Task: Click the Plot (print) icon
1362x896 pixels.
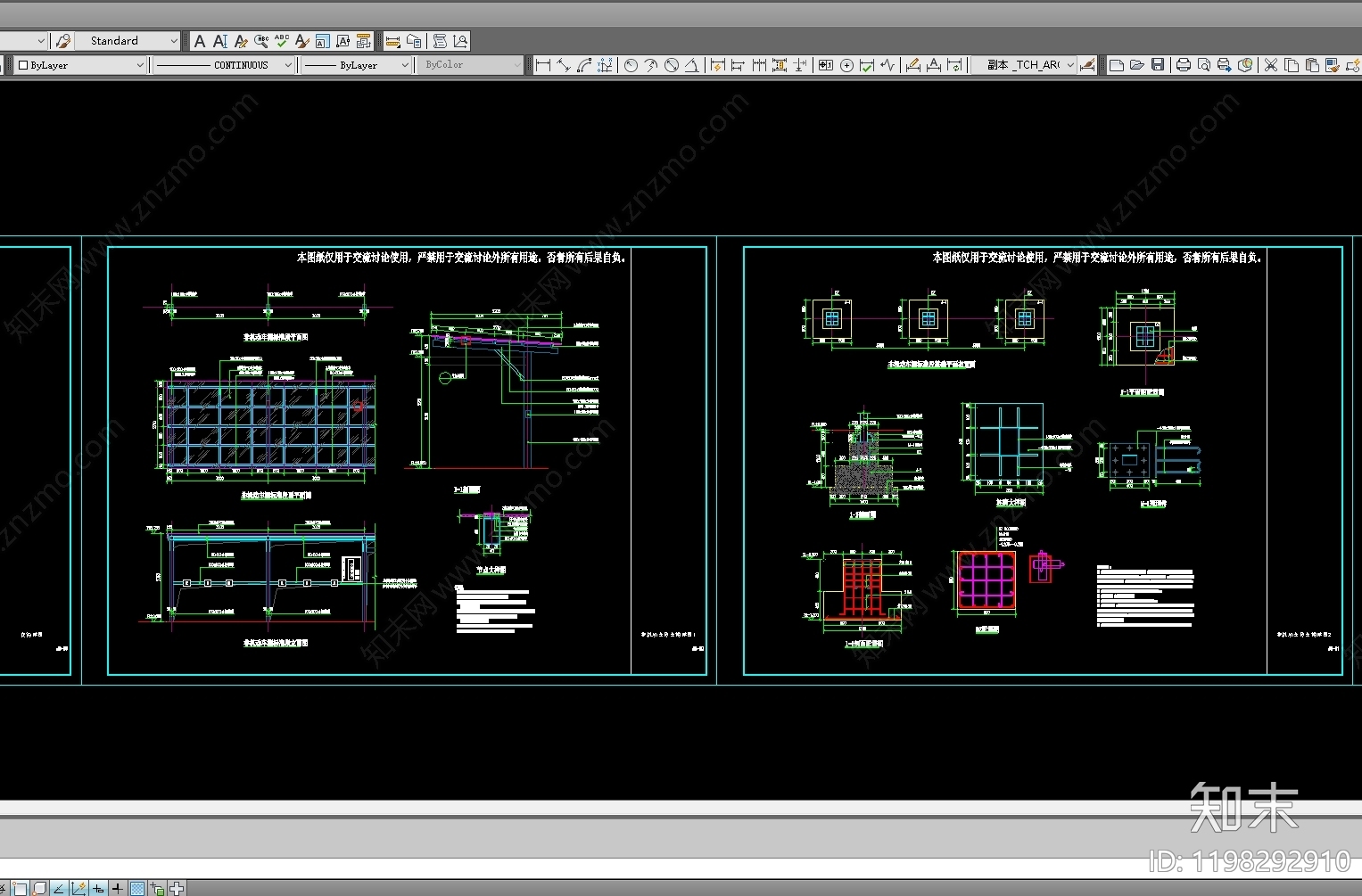Action: pyautogui.click(x=1184, y=65)
